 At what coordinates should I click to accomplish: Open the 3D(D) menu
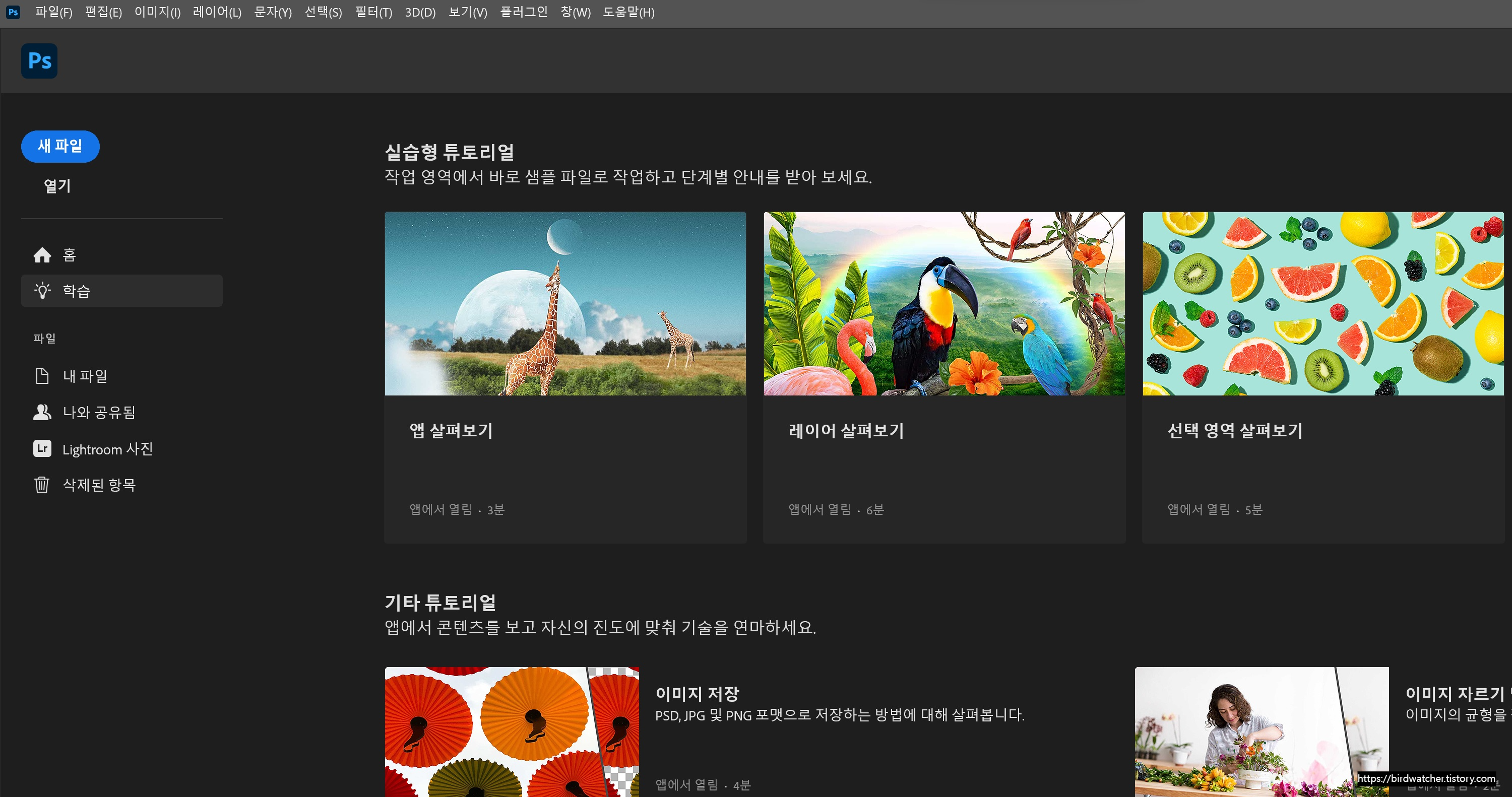[x=420, y=12]
